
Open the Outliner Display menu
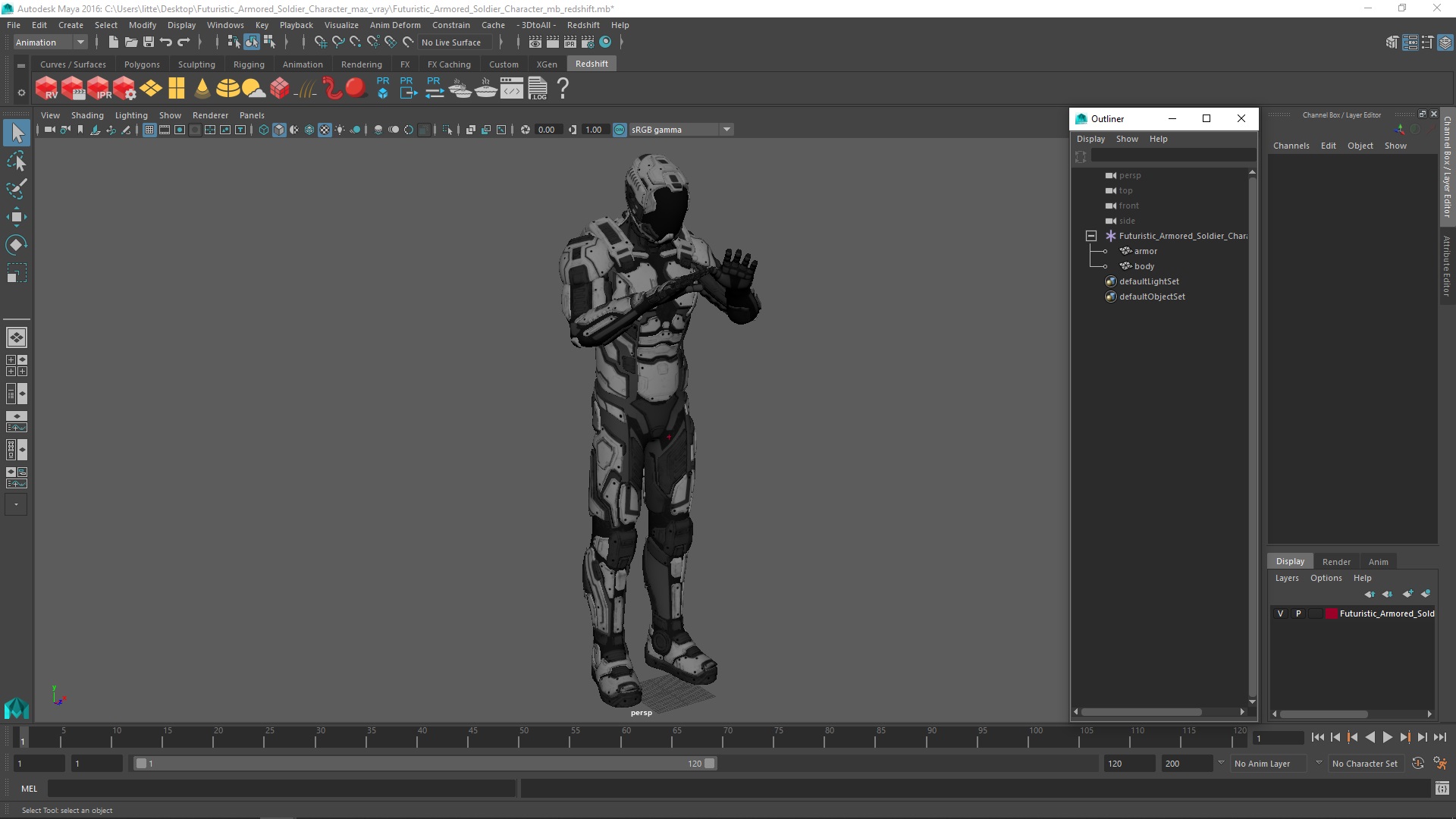pos(1090,139)
